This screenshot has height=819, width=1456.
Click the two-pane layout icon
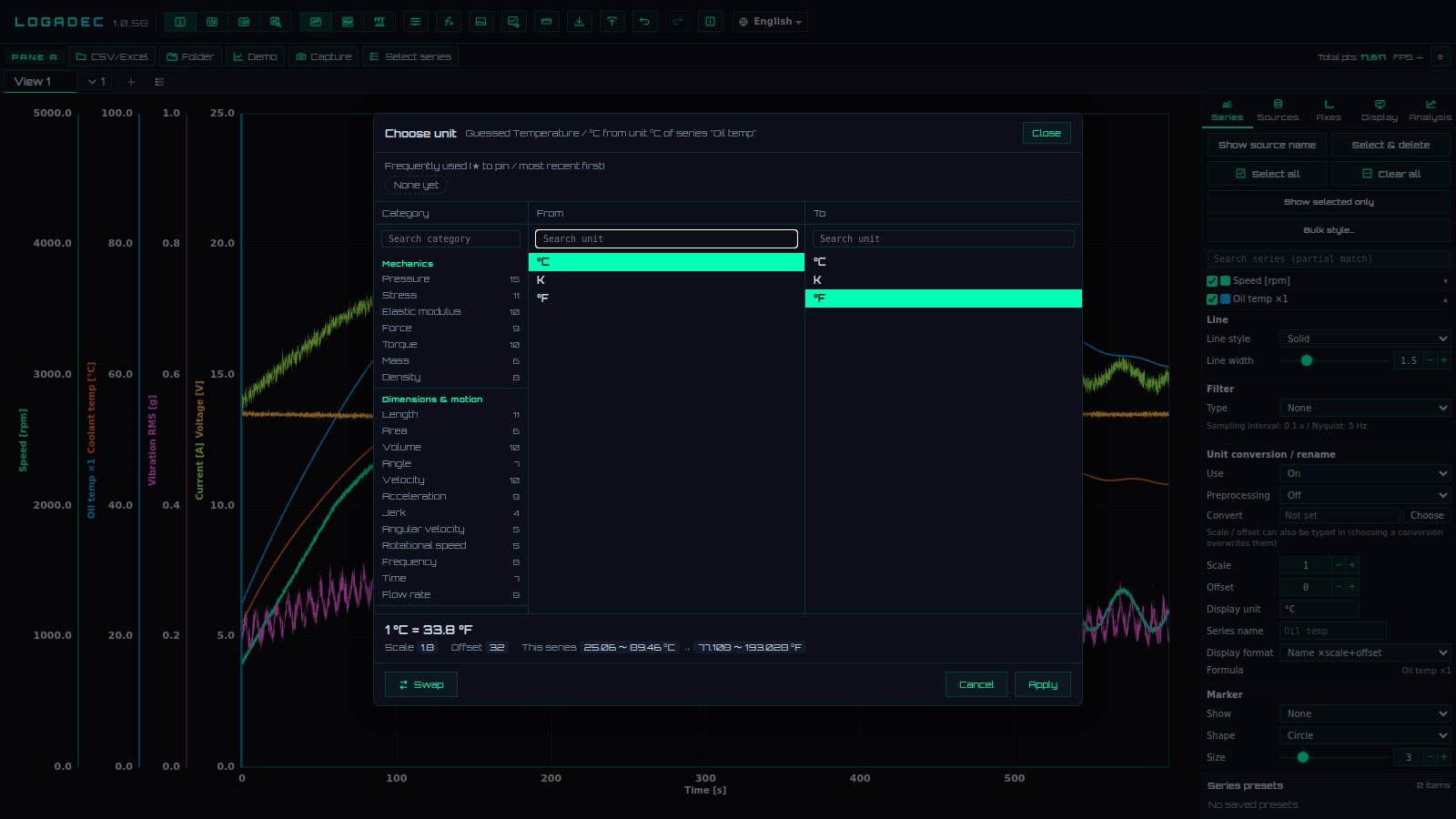point(212,22)
